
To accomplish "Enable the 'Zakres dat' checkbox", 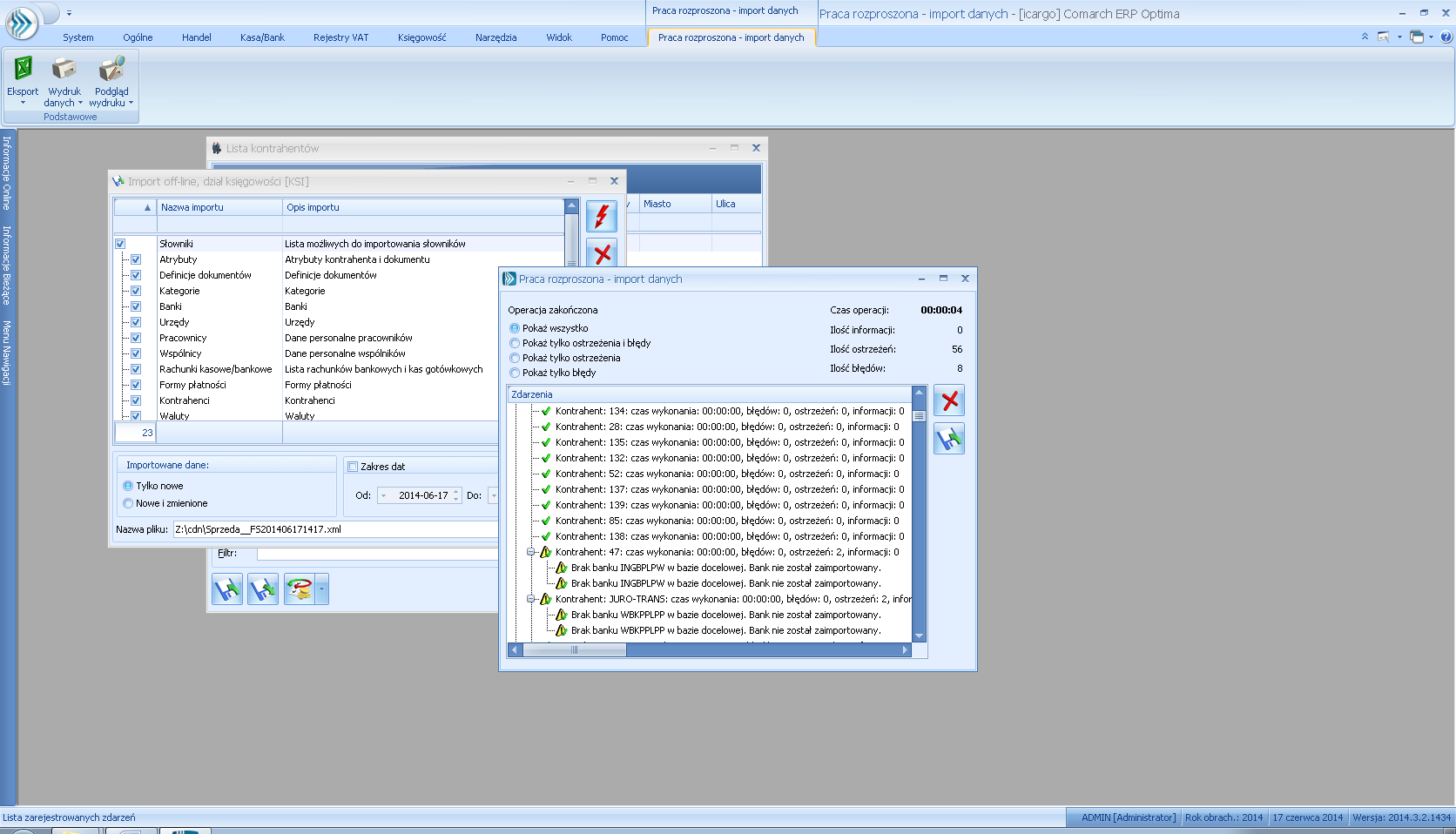I will coord(353,467).
